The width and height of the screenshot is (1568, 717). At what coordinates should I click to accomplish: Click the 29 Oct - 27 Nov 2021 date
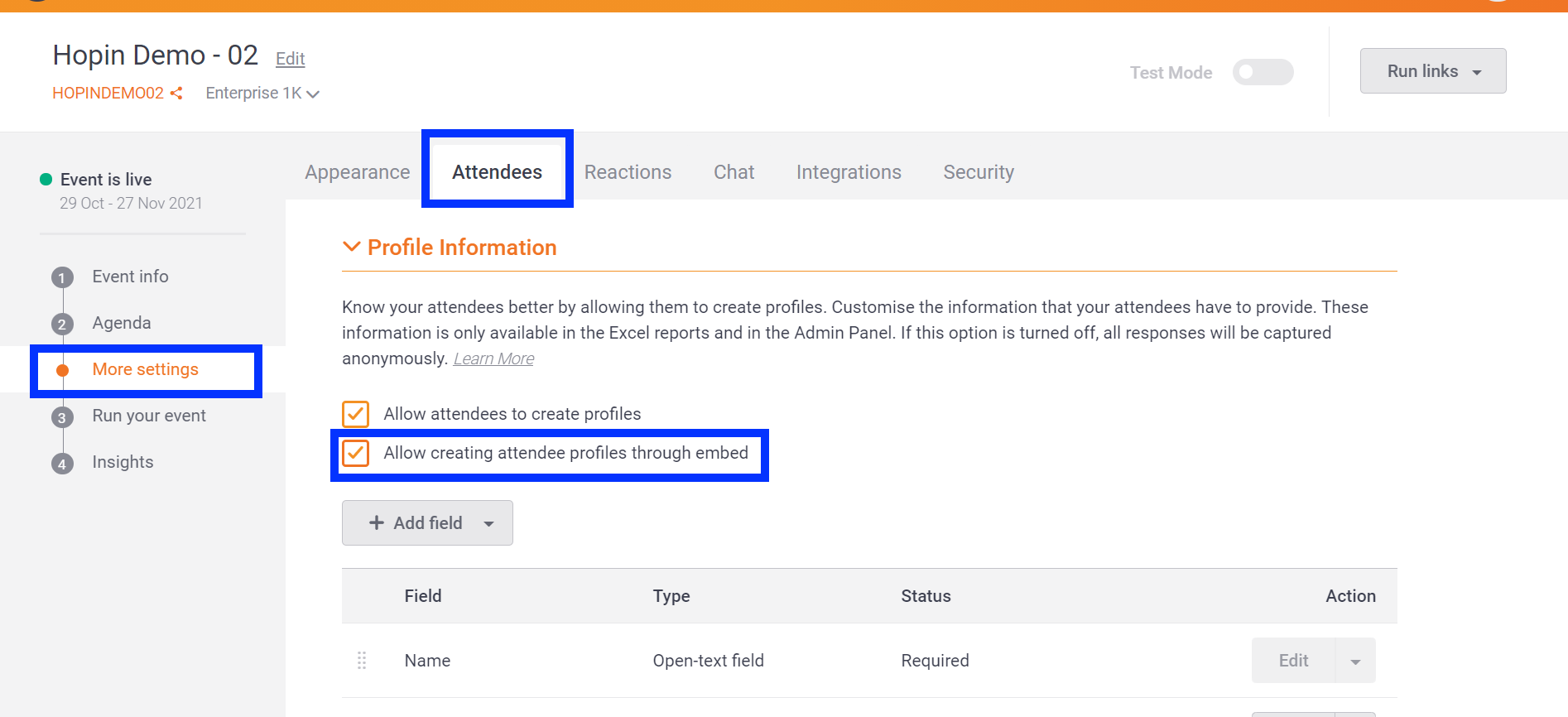(x=131, y=203)
